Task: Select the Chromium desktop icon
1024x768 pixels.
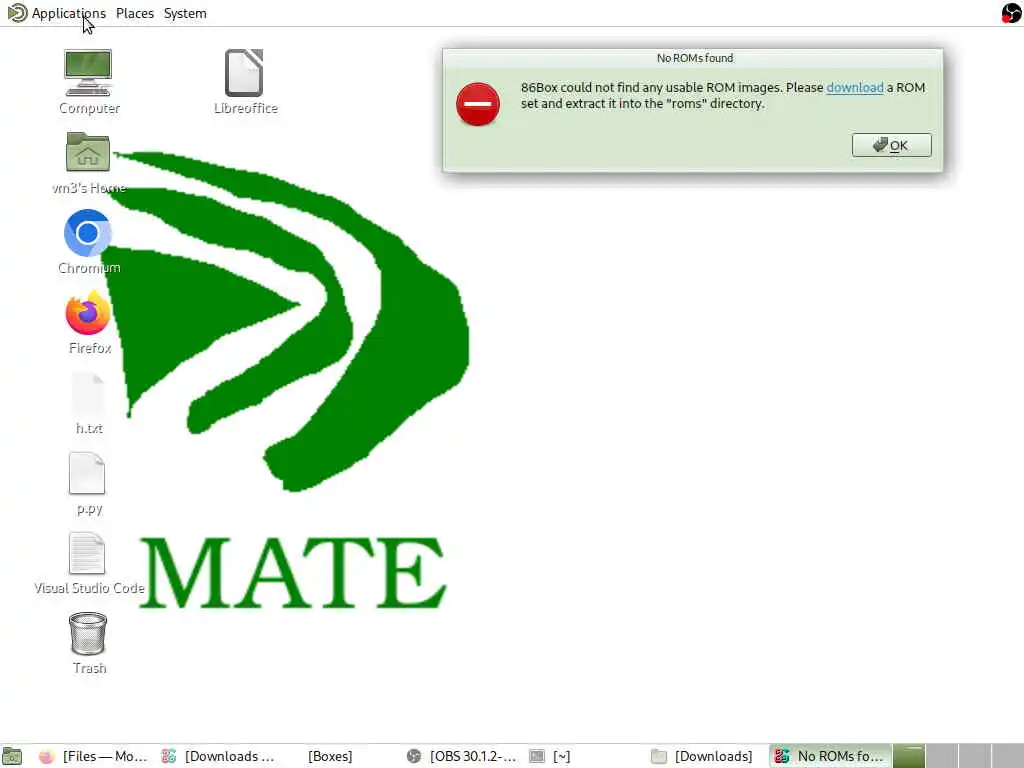Action: click(x=89, y=242)
